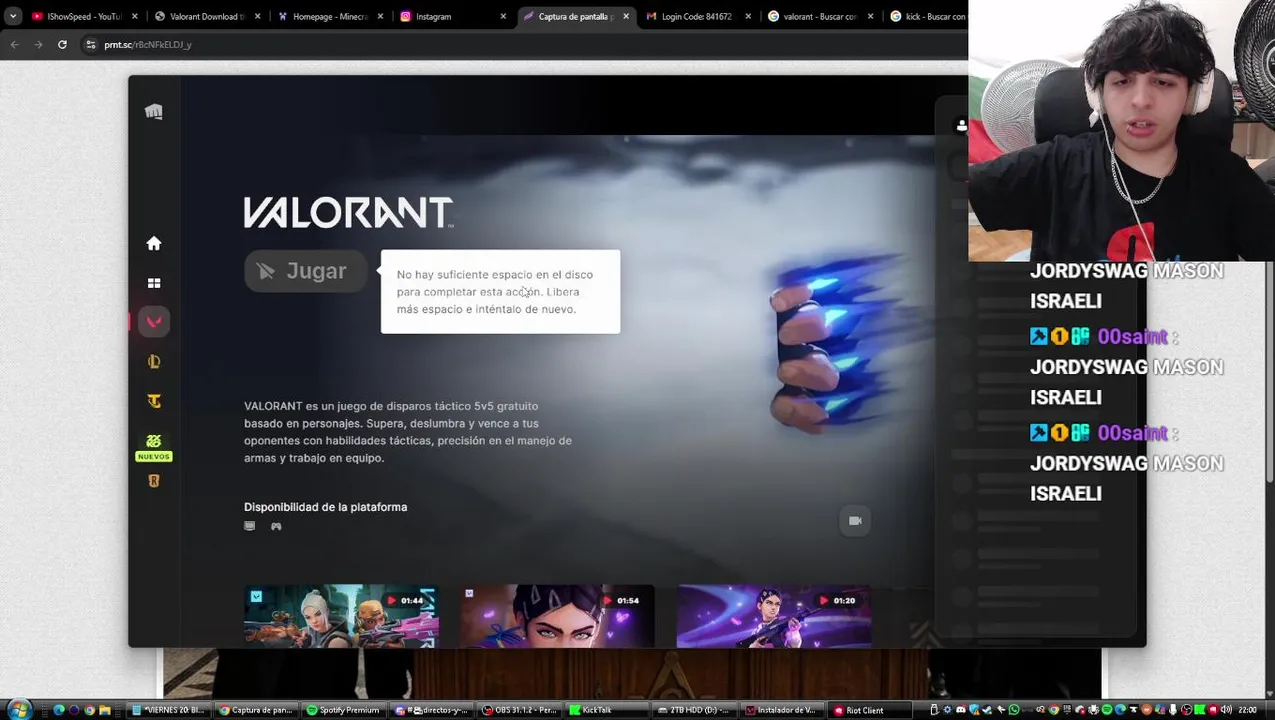This screenshot has width=1275, height=720.
Task: Open the Home icon in Riot sidebar
Action: coord(153,243)
